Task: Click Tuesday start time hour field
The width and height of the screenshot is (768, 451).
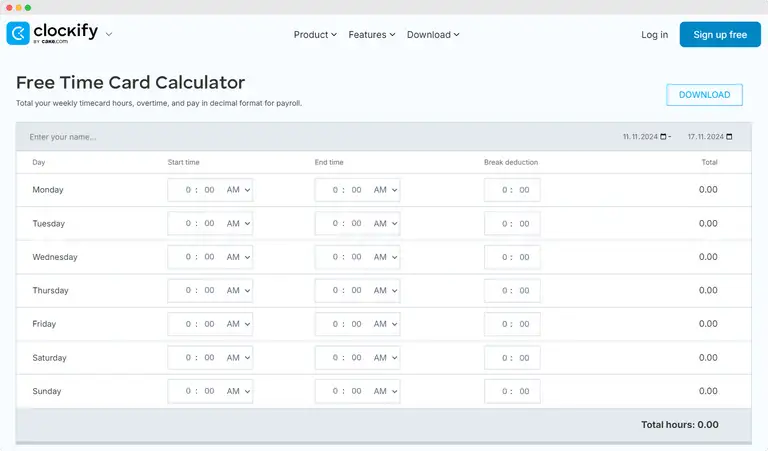Action: pos(188,223)
